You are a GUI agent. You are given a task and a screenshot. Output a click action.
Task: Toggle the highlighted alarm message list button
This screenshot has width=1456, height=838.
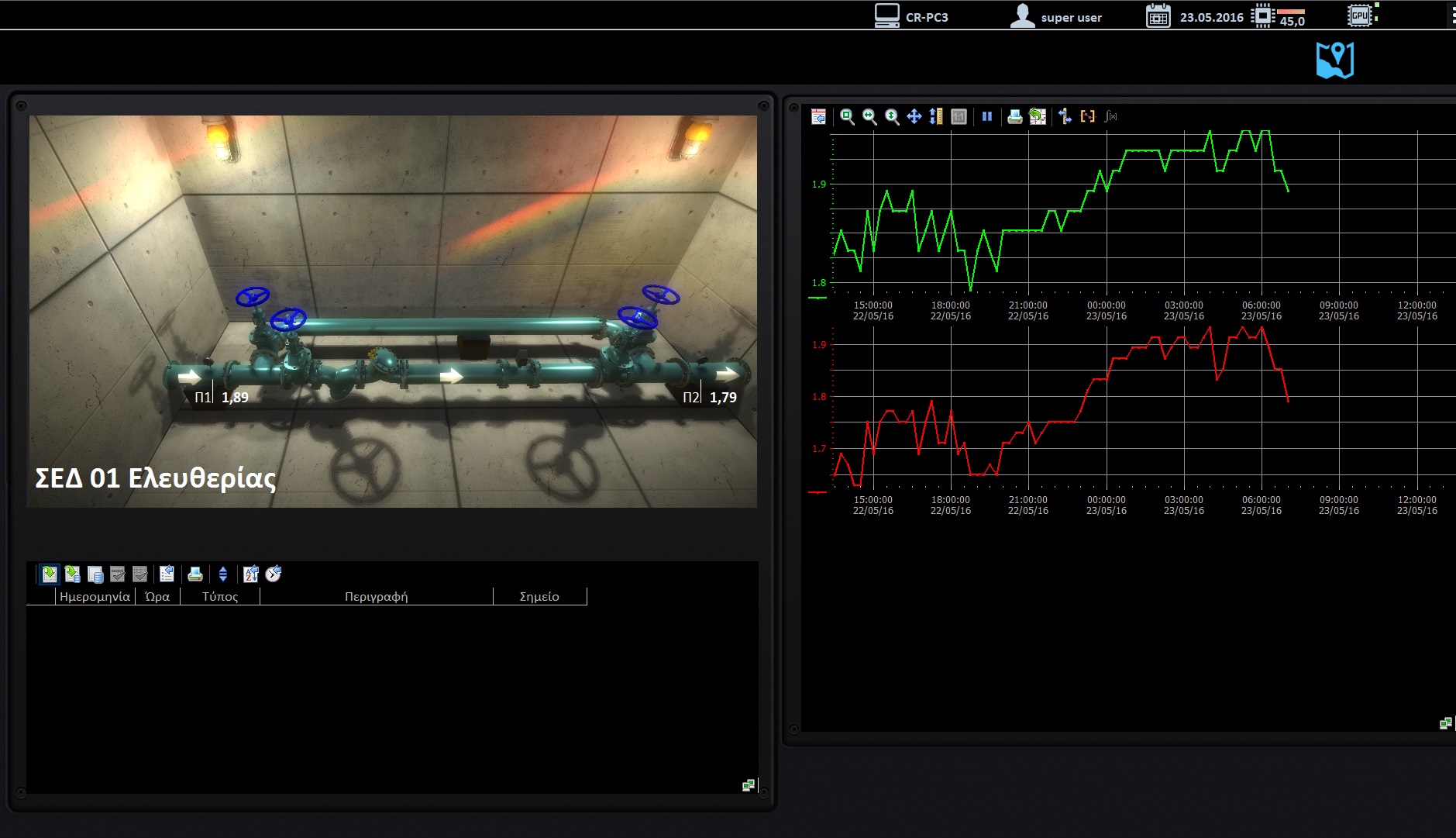click(50, 574)
